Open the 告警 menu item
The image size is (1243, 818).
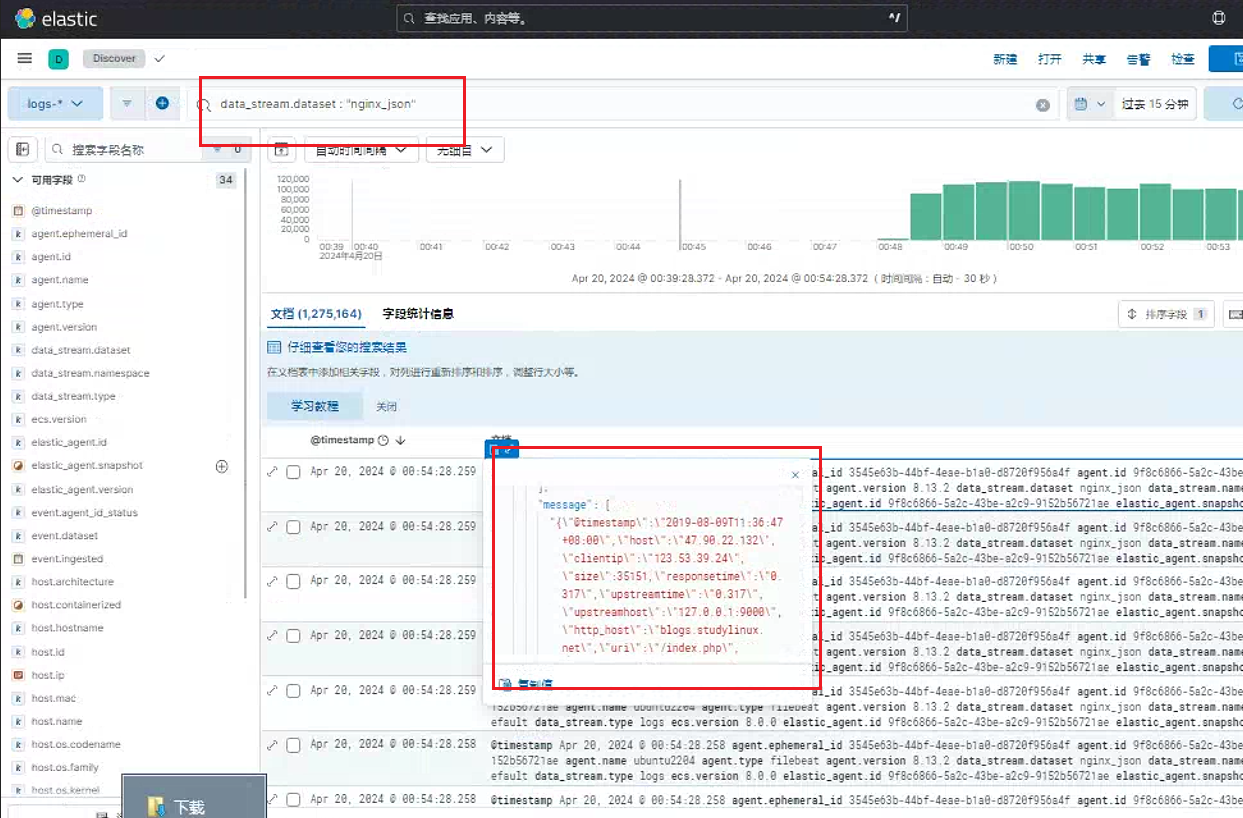point(1138,59)
